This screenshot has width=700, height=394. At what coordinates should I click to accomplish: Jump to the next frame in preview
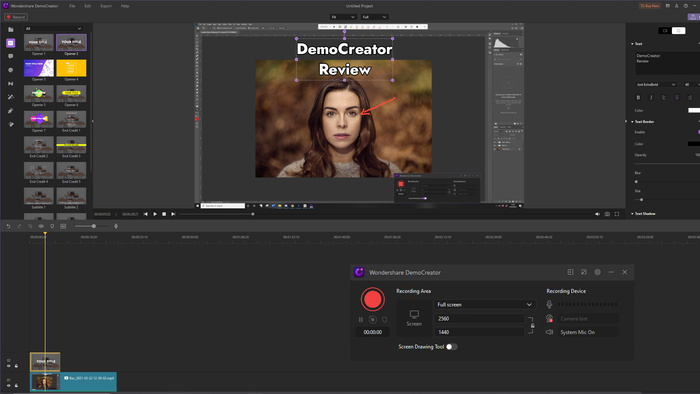173,214
